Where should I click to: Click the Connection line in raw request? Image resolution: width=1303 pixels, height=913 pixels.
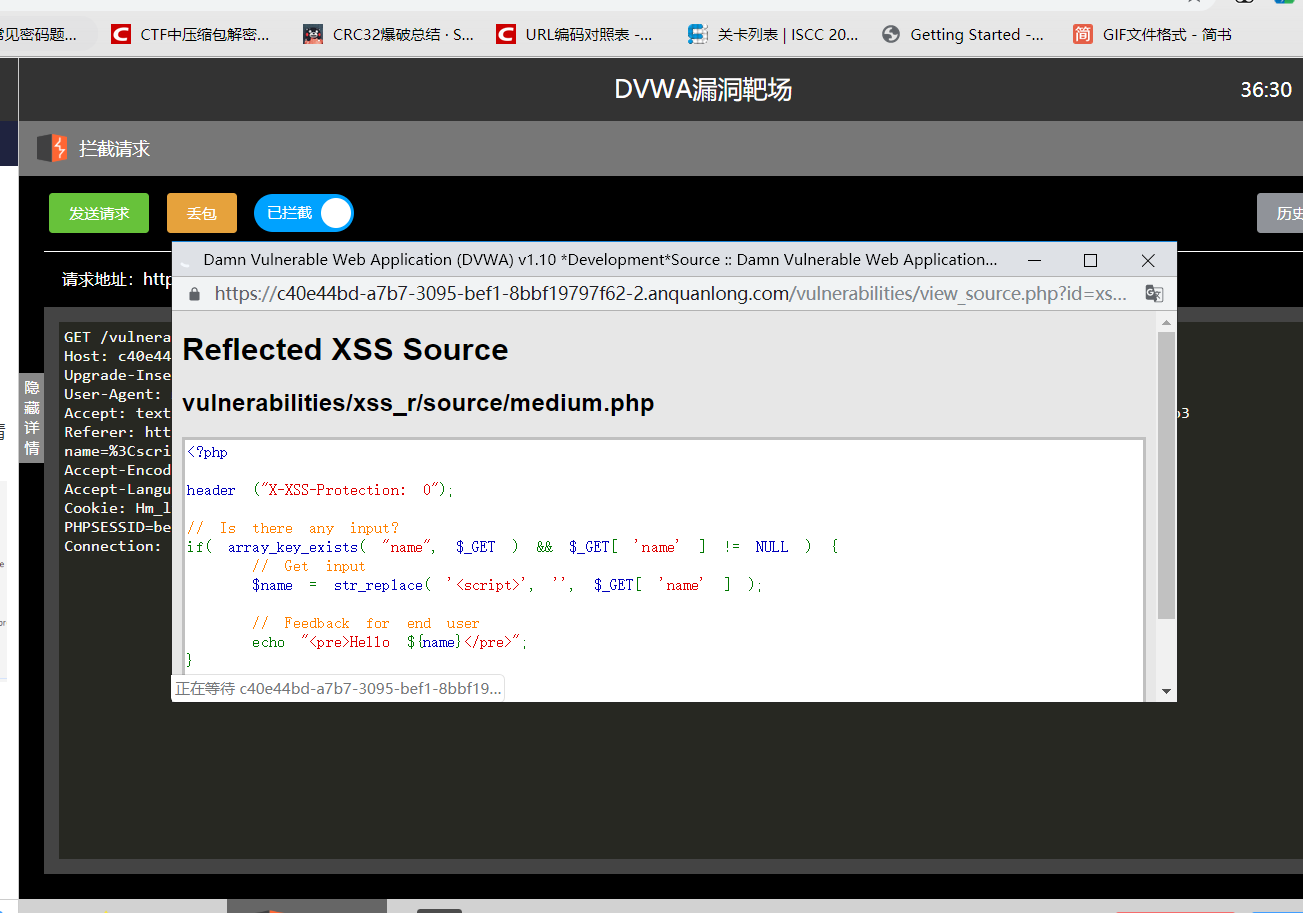click(113, 546)
